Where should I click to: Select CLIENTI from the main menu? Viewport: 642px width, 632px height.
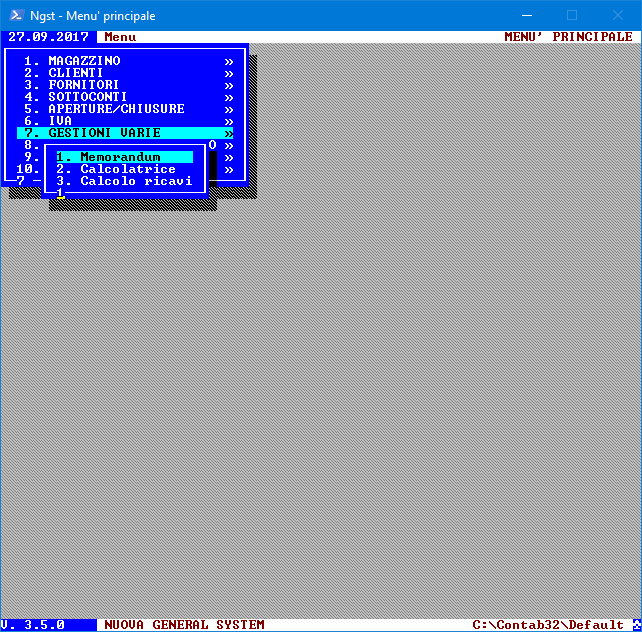coord(76,73)
